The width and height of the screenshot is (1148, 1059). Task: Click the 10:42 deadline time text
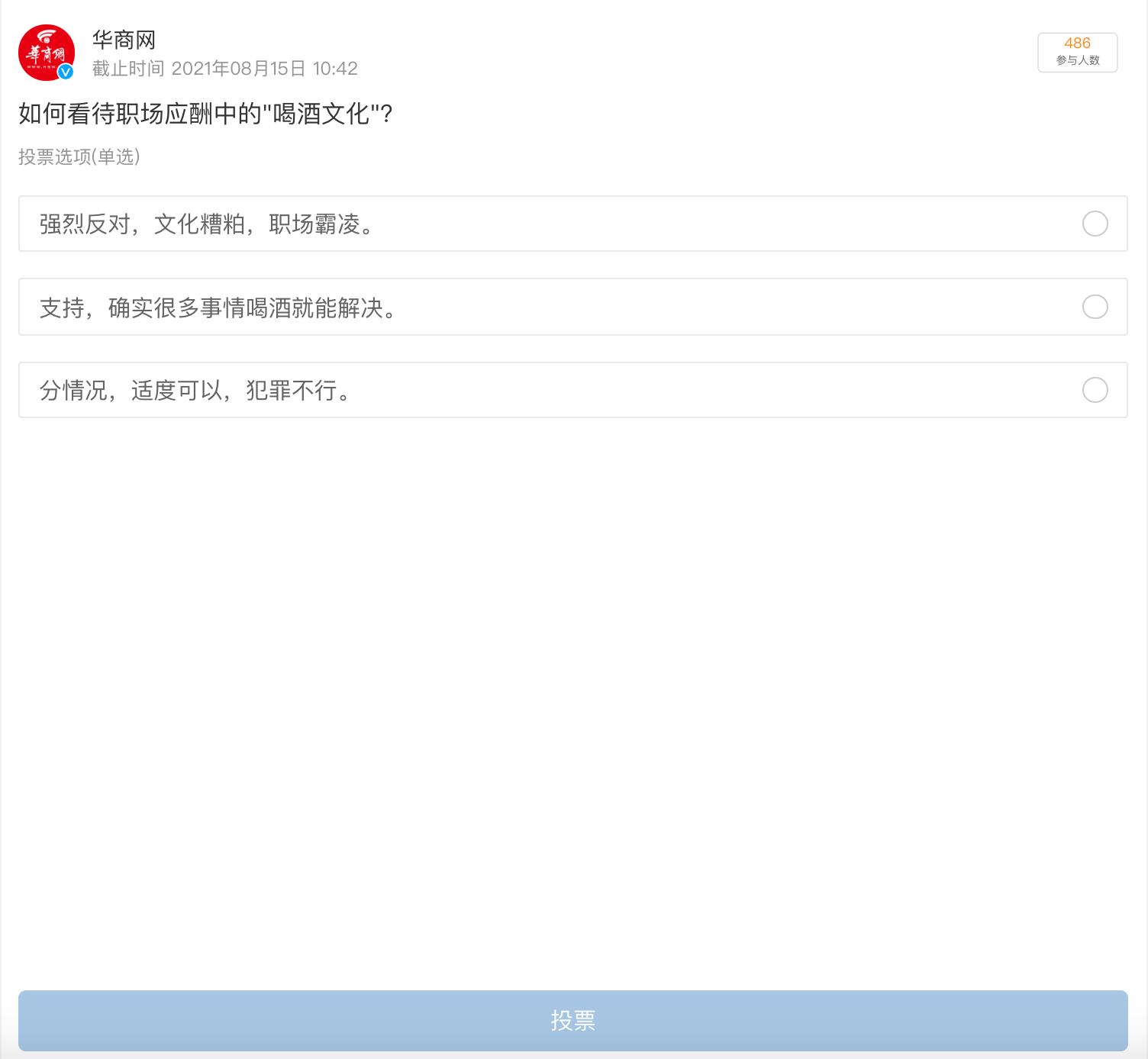(x=335, y=69)
